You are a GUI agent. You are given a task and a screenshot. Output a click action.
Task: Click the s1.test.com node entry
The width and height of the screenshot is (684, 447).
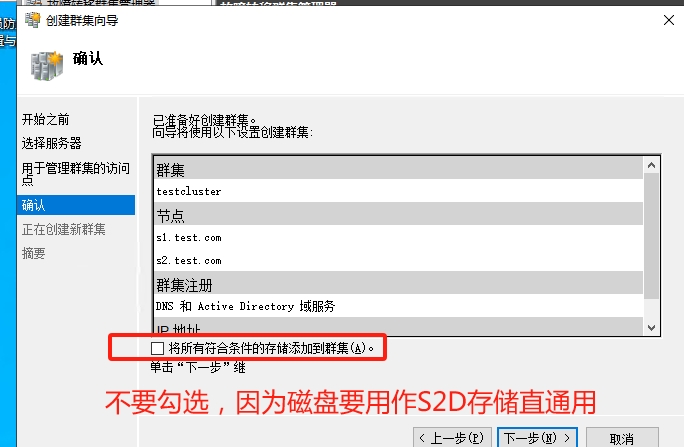coord(399,237)
